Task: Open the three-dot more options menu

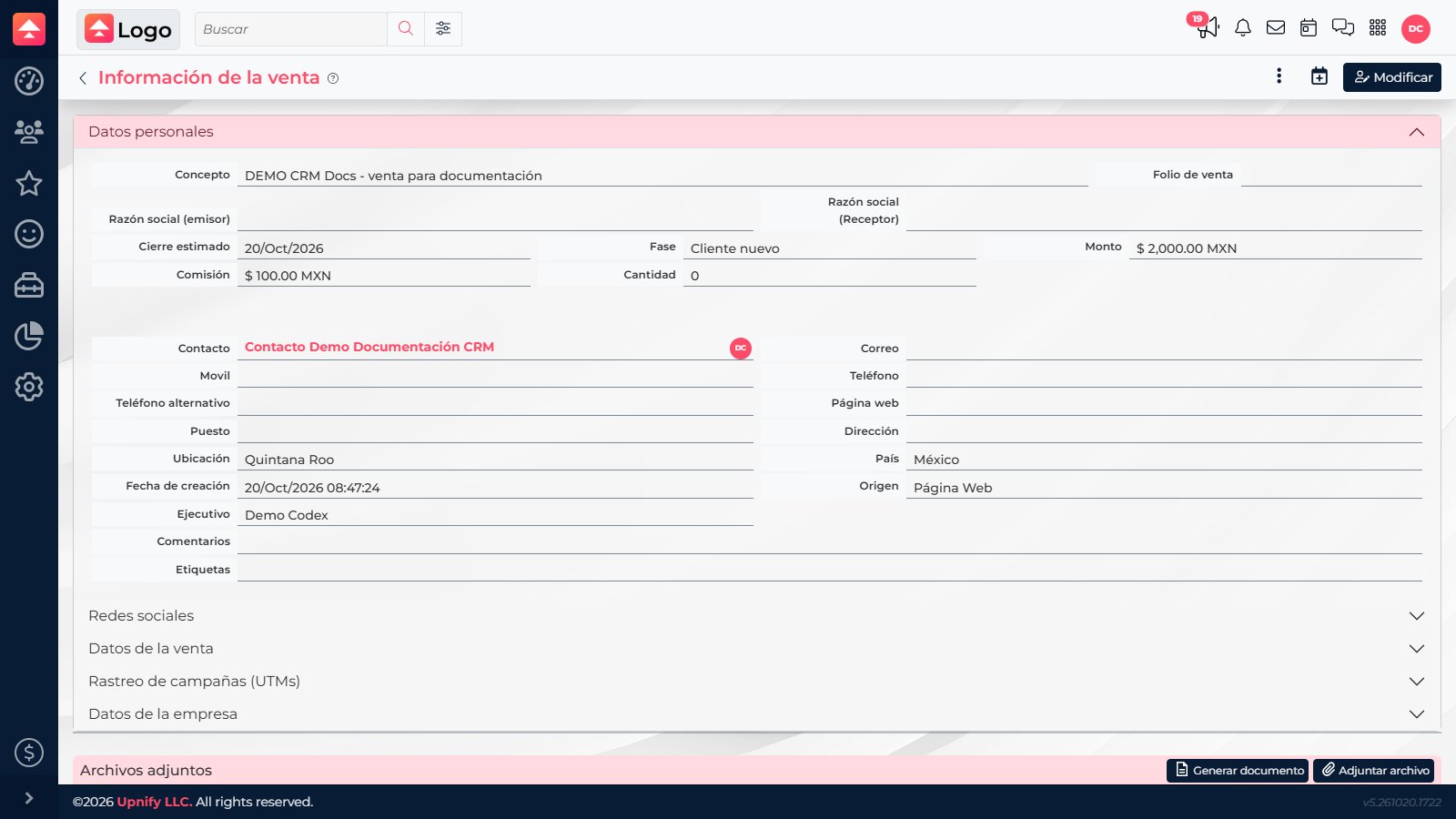Action: tap(1279, 76)
